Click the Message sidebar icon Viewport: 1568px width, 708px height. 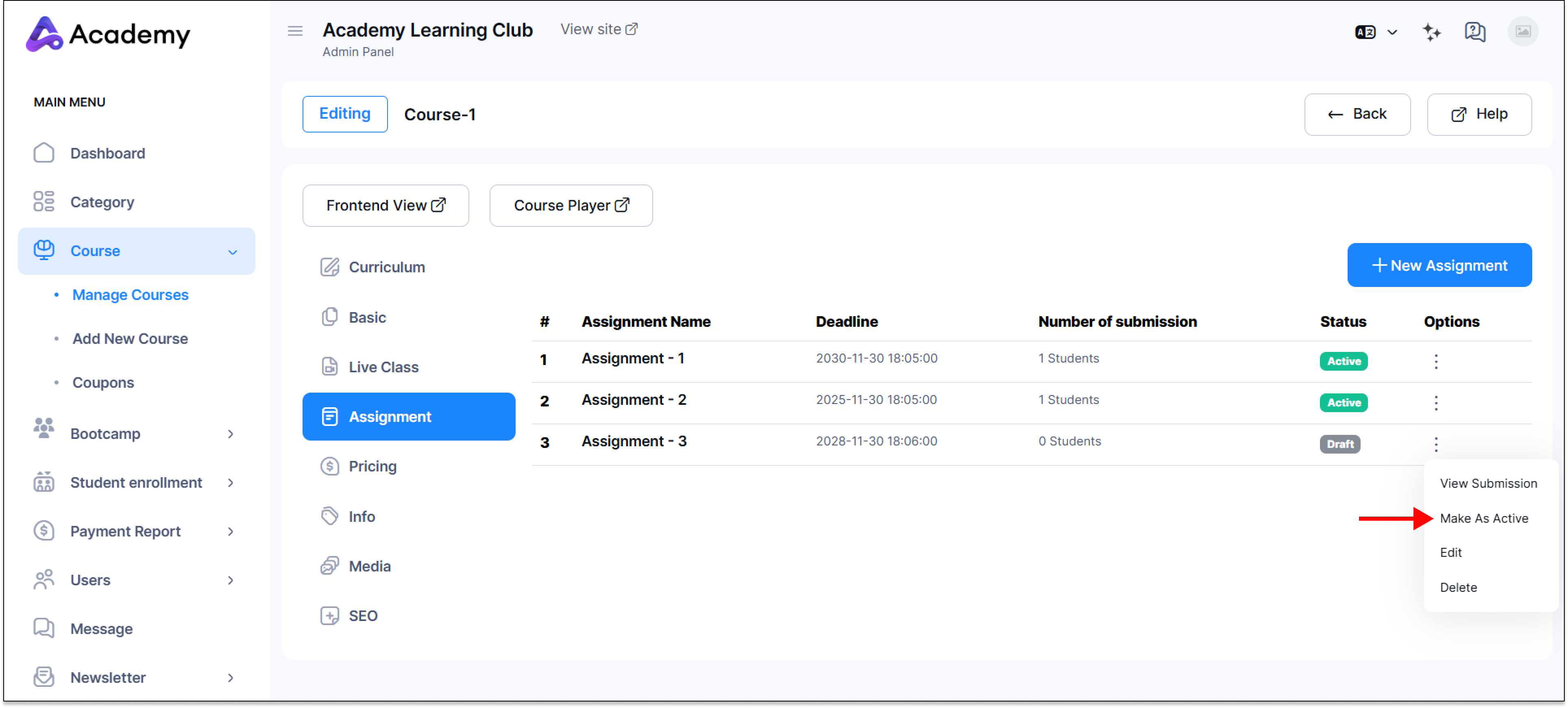click(44, 628)
